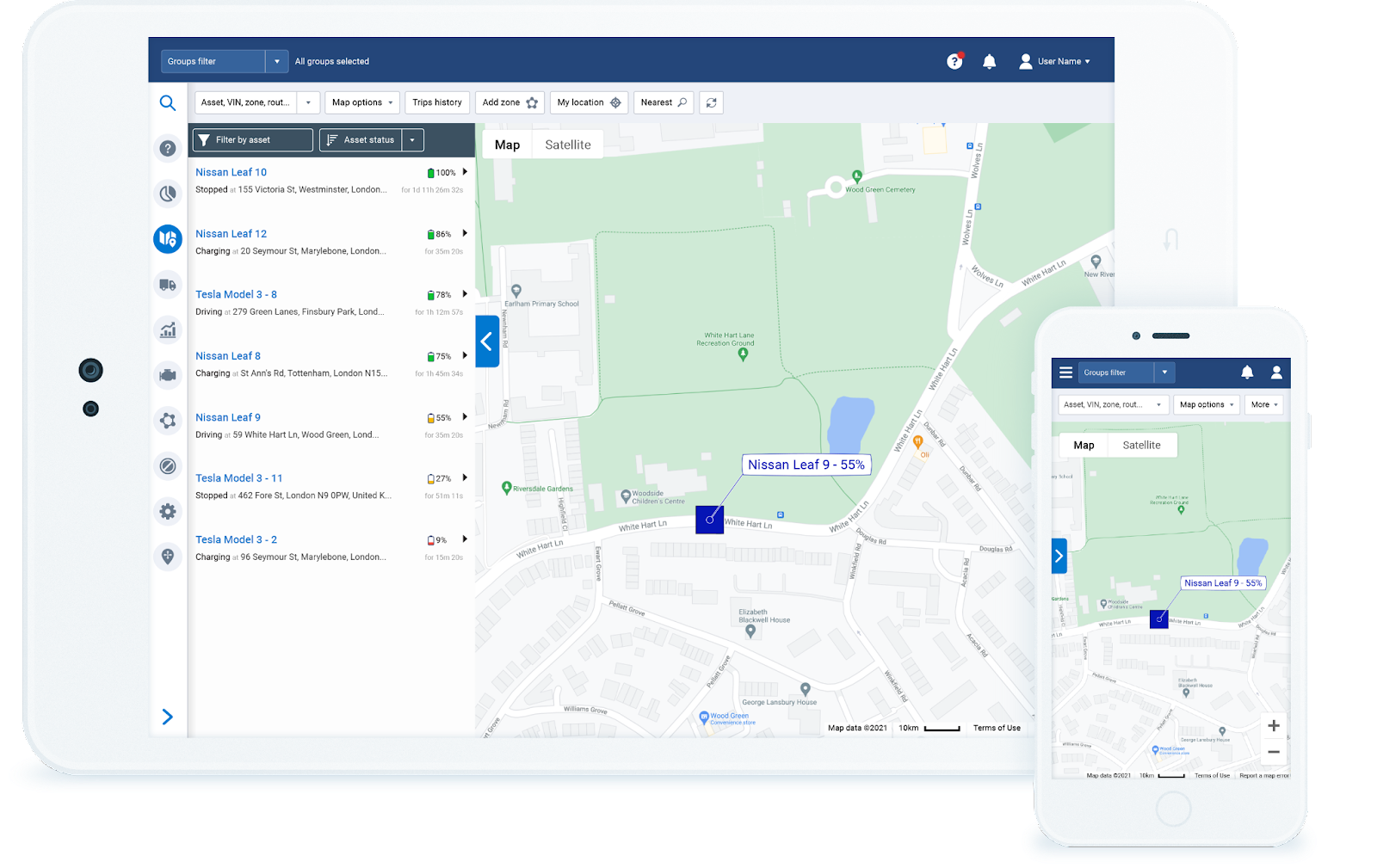Image resolution: width=1377 pixels, height=868 pixels.
Task: Open notifications bell on phone
Action: coord(1247,372)
